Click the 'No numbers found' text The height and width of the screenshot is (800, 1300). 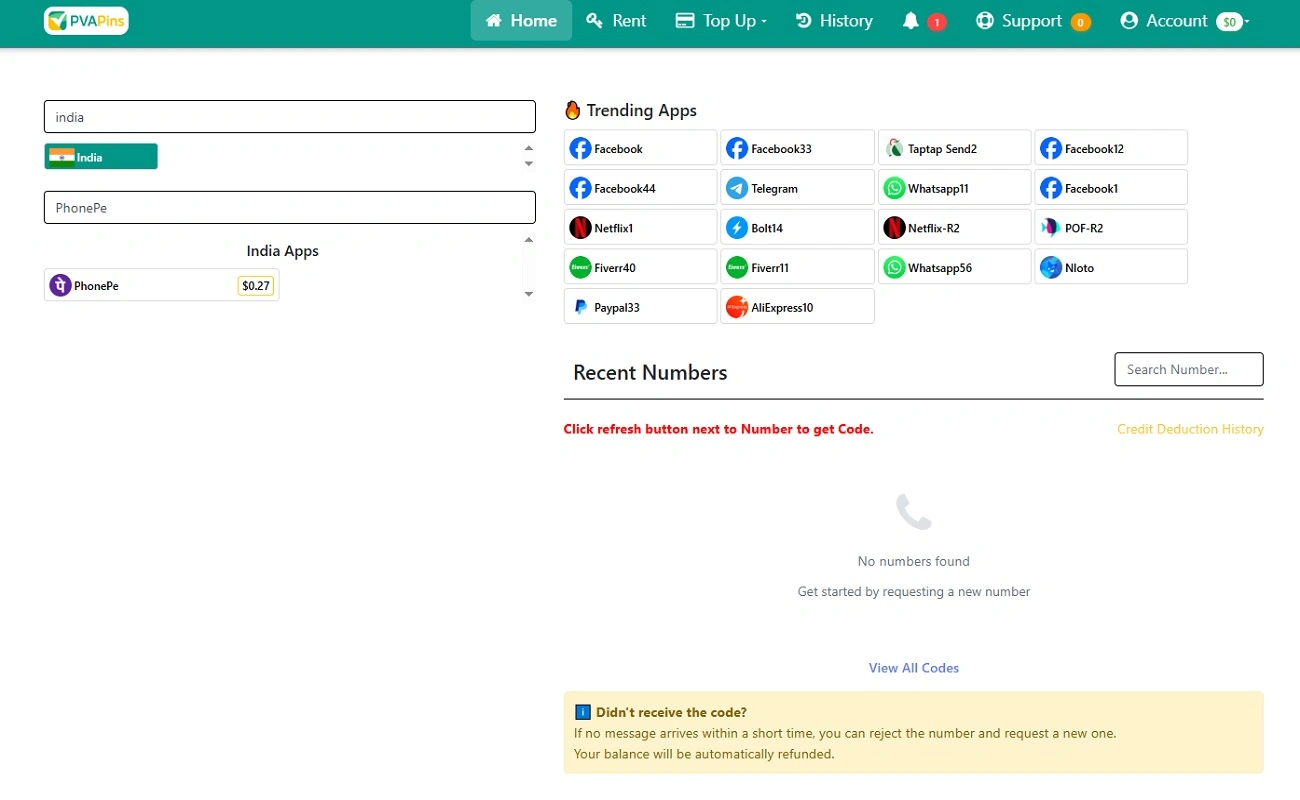(914, 561)
